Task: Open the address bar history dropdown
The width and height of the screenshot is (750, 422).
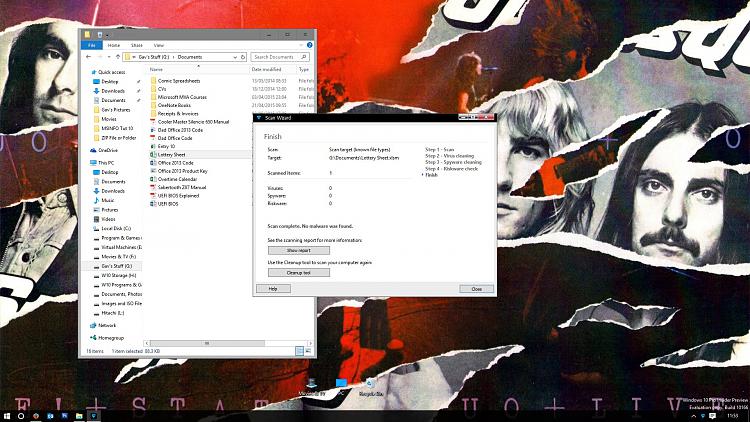Action: (x=235, y=57)
